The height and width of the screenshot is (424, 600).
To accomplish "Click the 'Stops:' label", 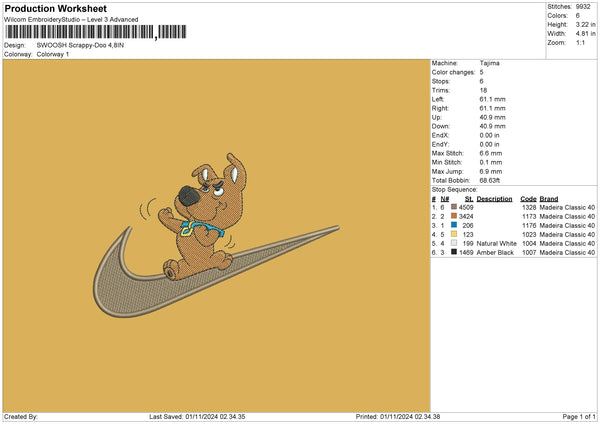I will tap(442, 81).
